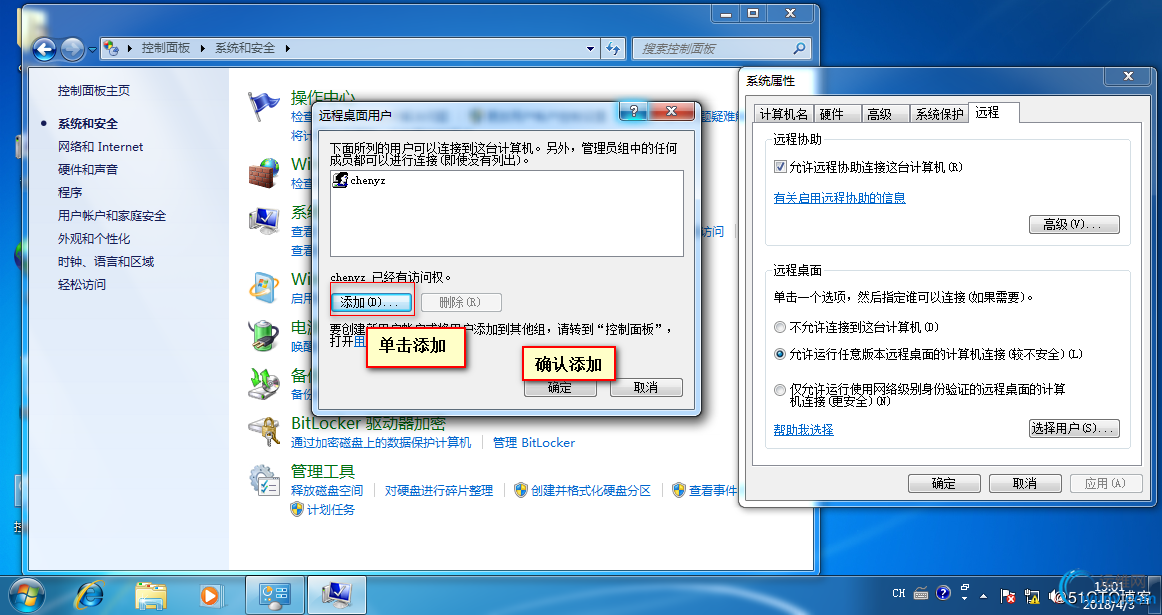This screenshot has width=1162, height=615.
Task: Click 选择用户(S)... button
Action: (x=1074, y=428)
